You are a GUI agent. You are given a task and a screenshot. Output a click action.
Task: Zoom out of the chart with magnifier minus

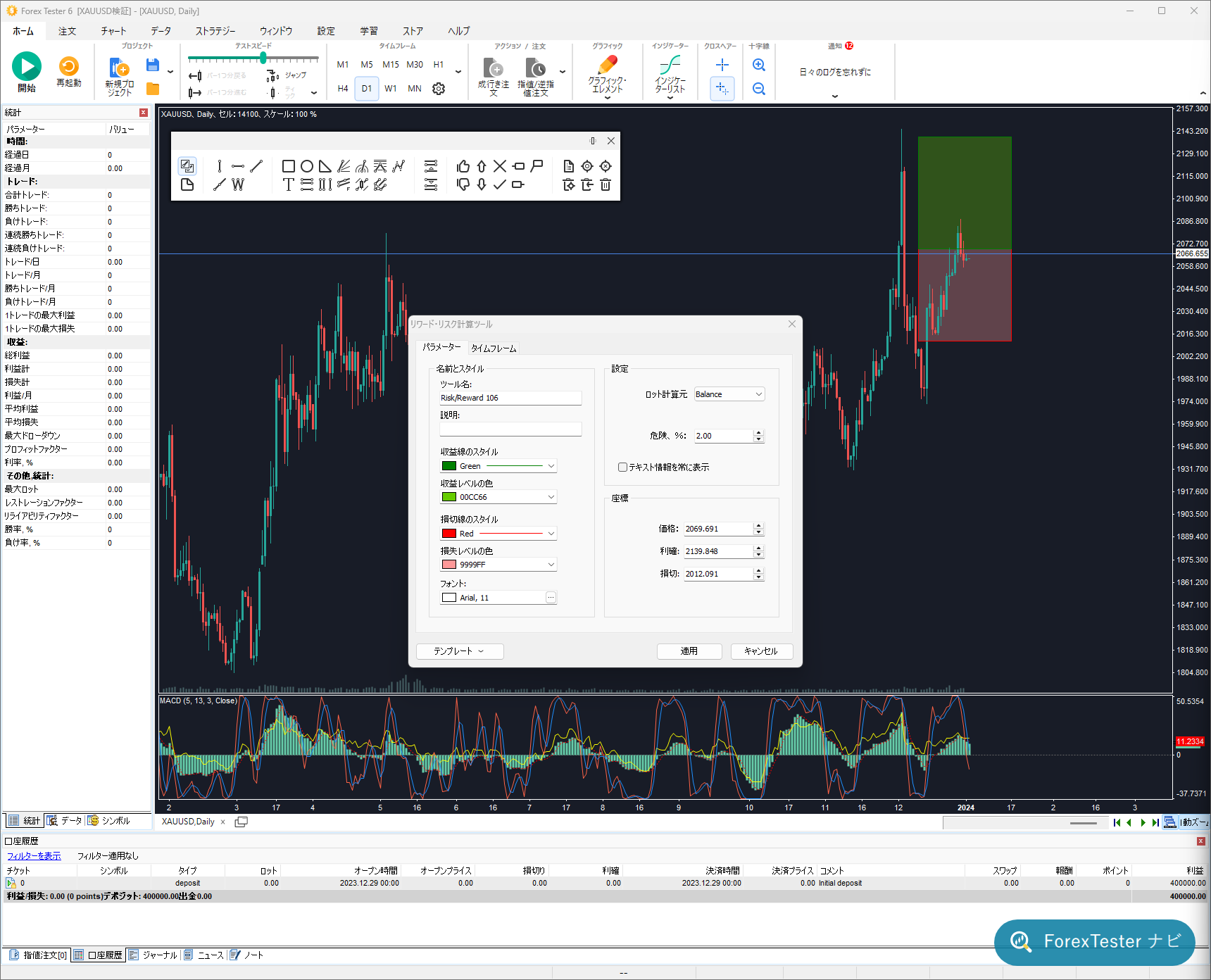coord(759,89)
